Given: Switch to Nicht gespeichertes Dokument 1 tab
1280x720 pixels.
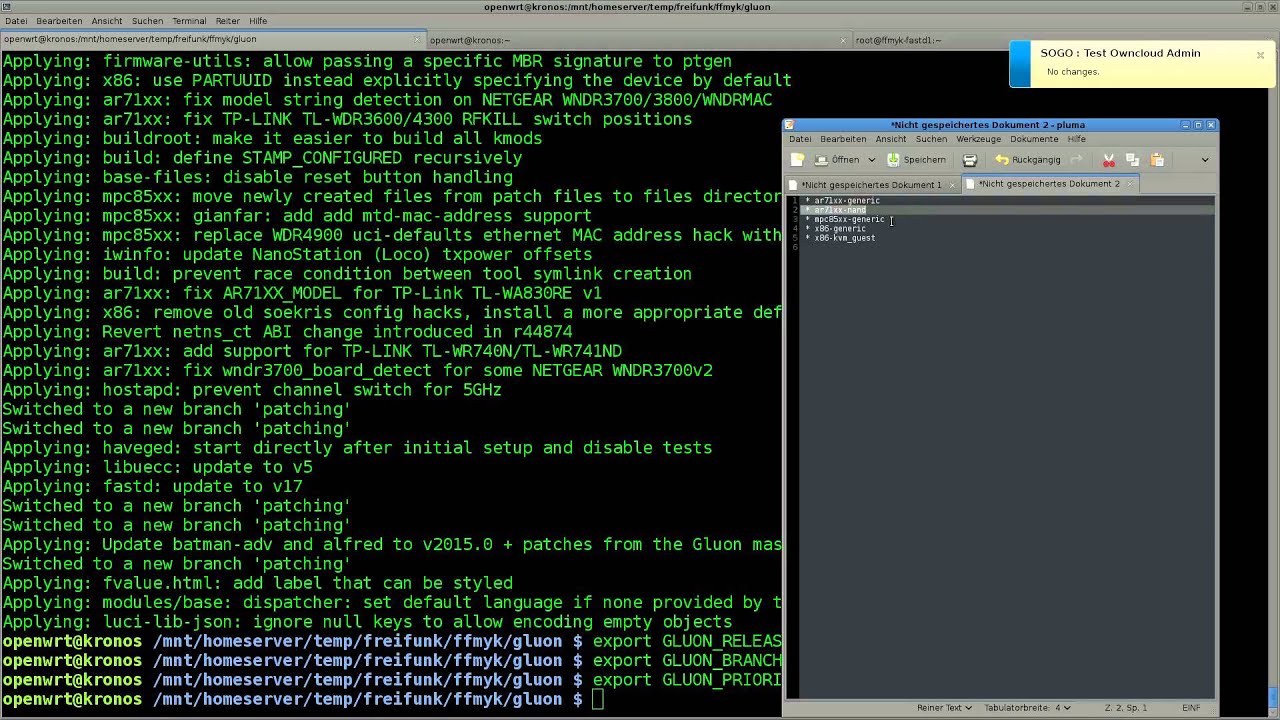Looking at the screenshot, I should tap(871, 185).
